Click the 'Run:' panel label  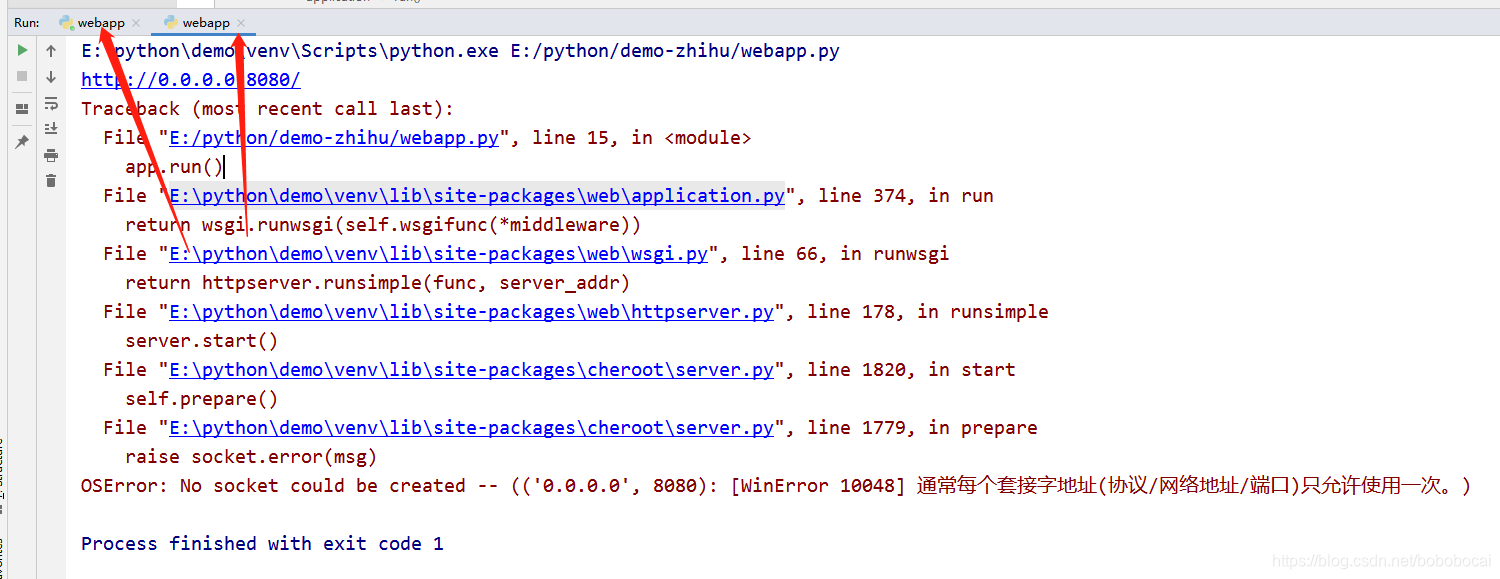pos(27,22)
